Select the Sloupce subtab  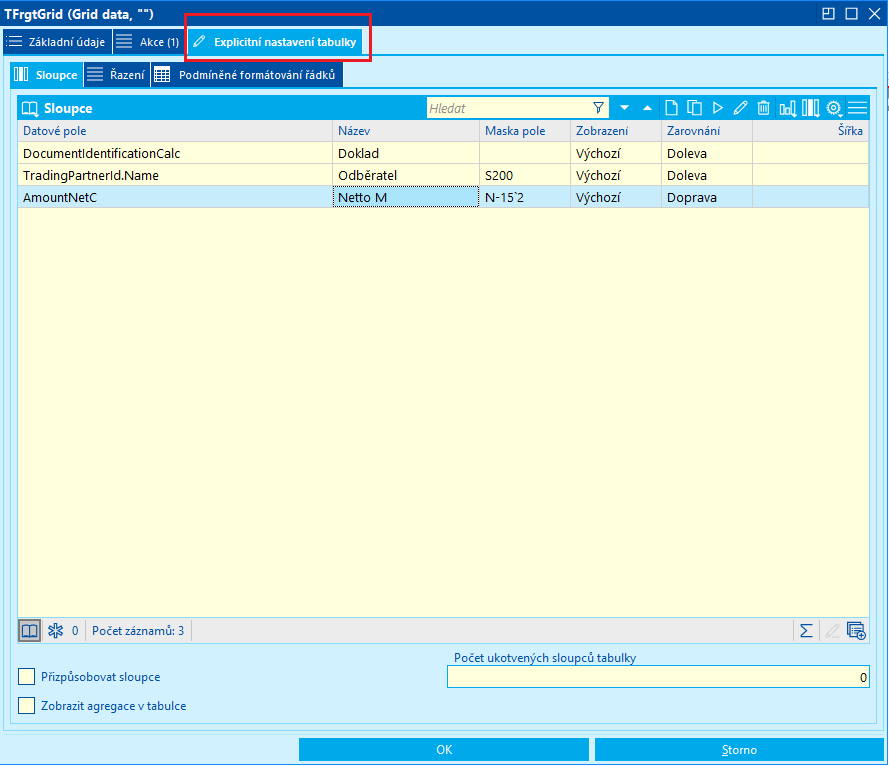pyautogui.click(x=46, y=75)
